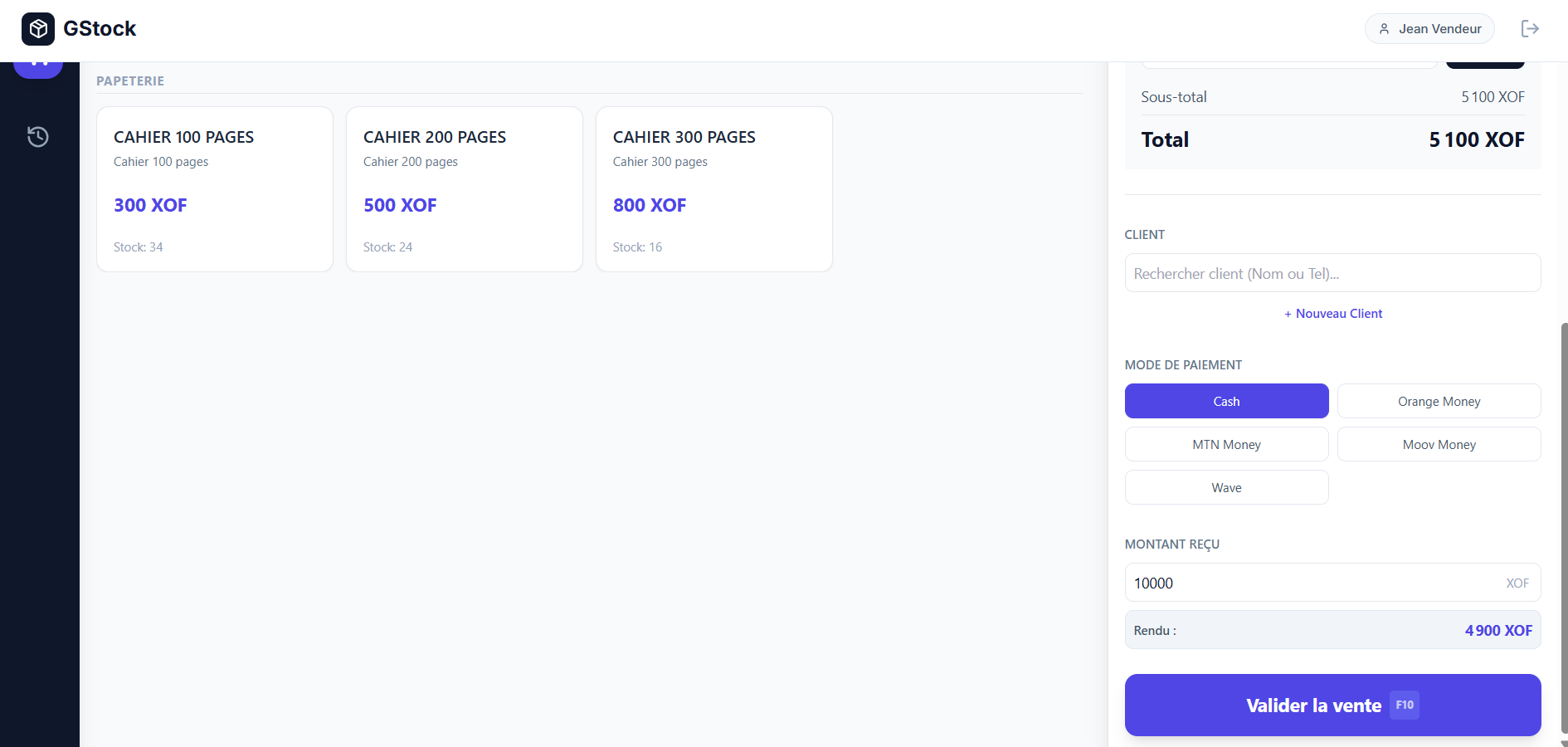Click the F10 shortcut badge
Screen dimensions: 1568x747
pyautogui.click(x=1405, y=705)
